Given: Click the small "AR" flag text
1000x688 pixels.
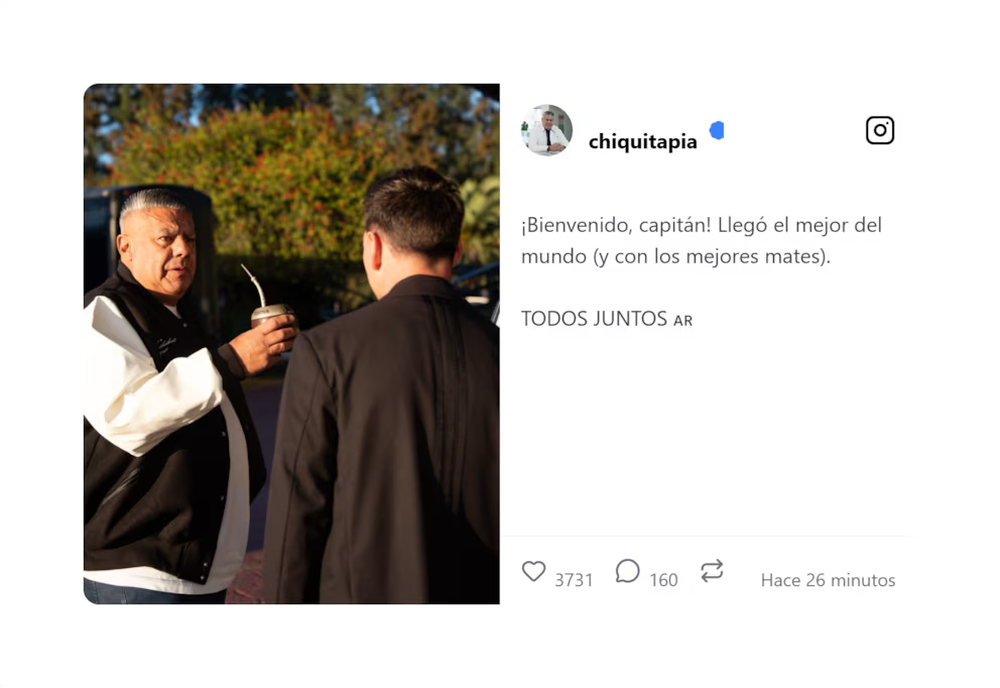Looking at the screenshot, I should [x=683, y=321].
